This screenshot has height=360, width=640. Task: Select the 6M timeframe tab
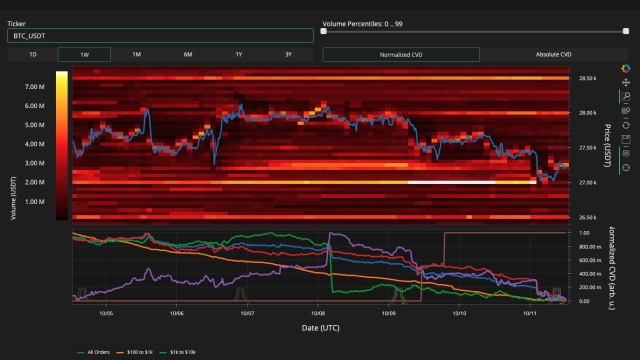(188, 54)
